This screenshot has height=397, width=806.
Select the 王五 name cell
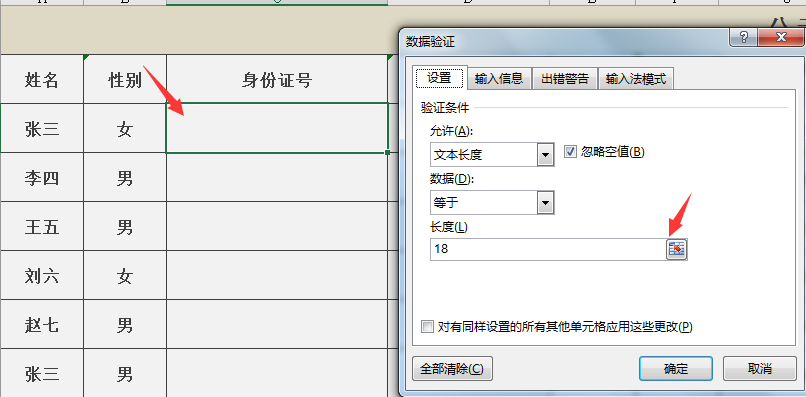(42, 226)
